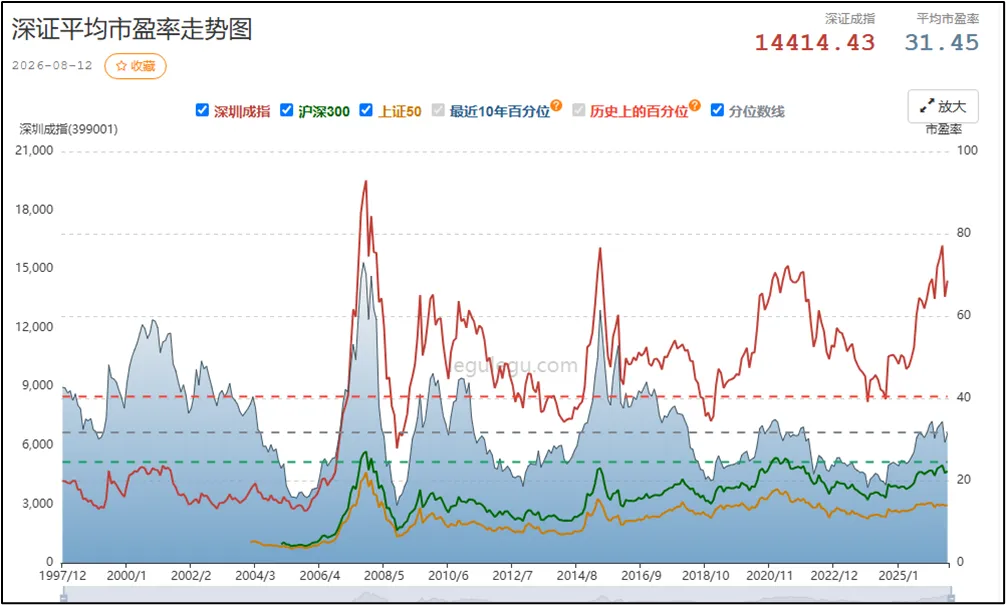Click the 100 right axis value
The width and height of the screenshot is (1006, 605).
pos(968,150)
